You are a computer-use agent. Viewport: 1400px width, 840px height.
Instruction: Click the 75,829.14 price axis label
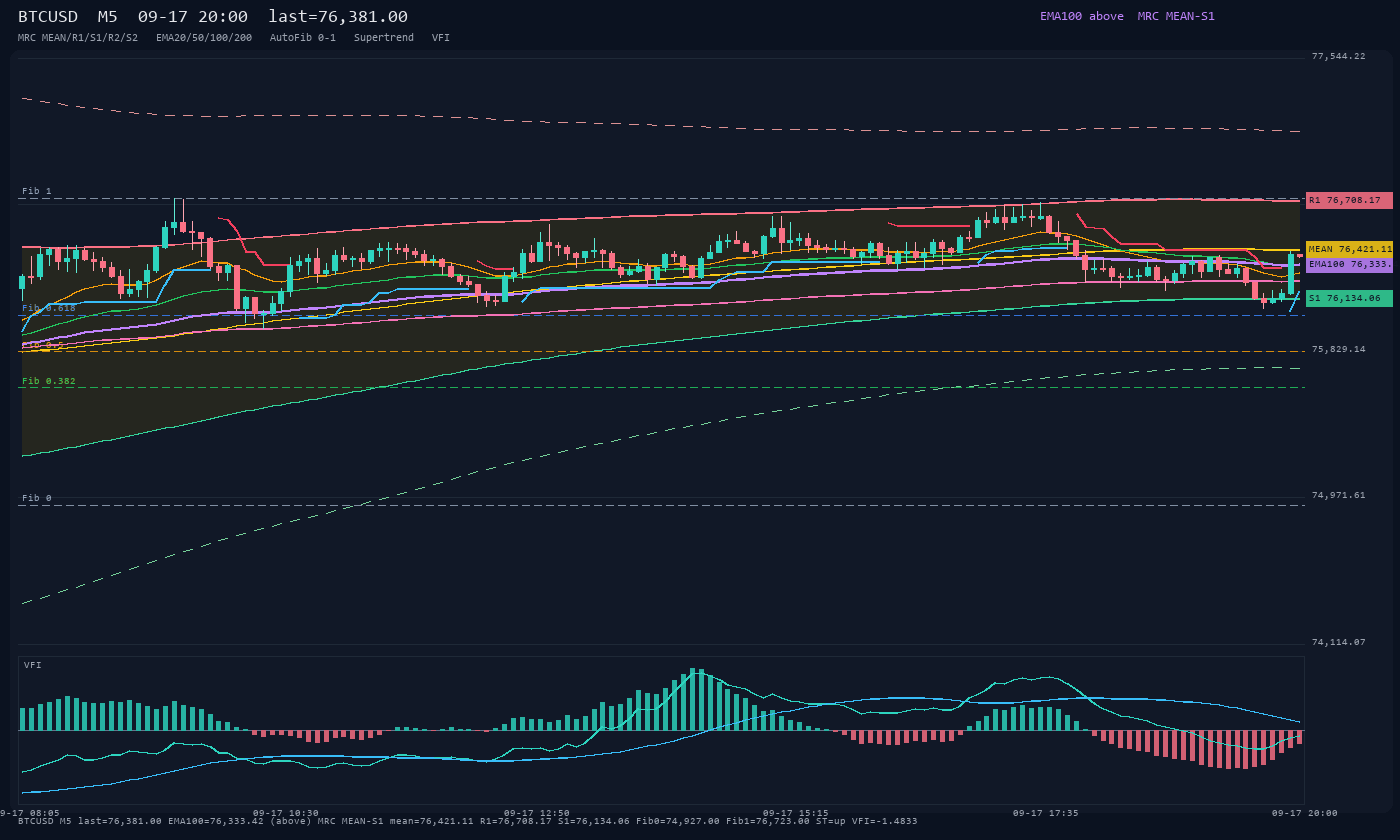pyautogui.click(x=1339, y=349)
